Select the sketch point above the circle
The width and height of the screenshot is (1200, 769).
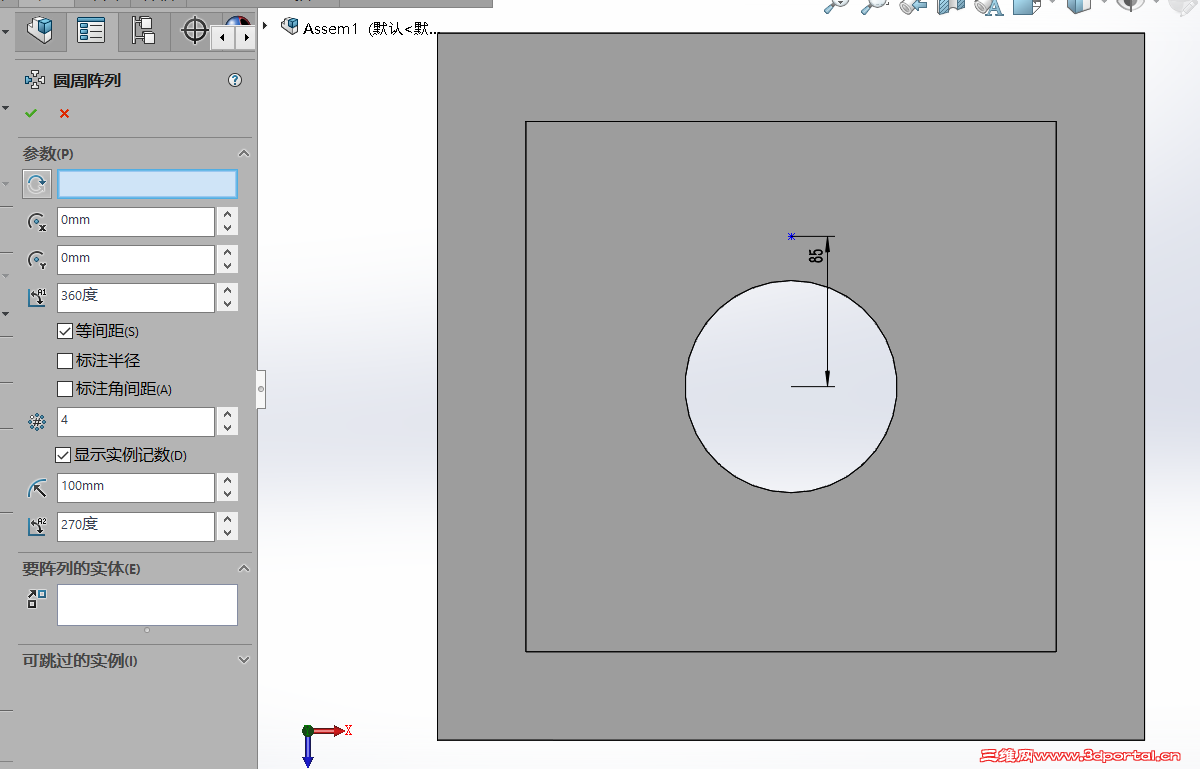tap(791, 237)
